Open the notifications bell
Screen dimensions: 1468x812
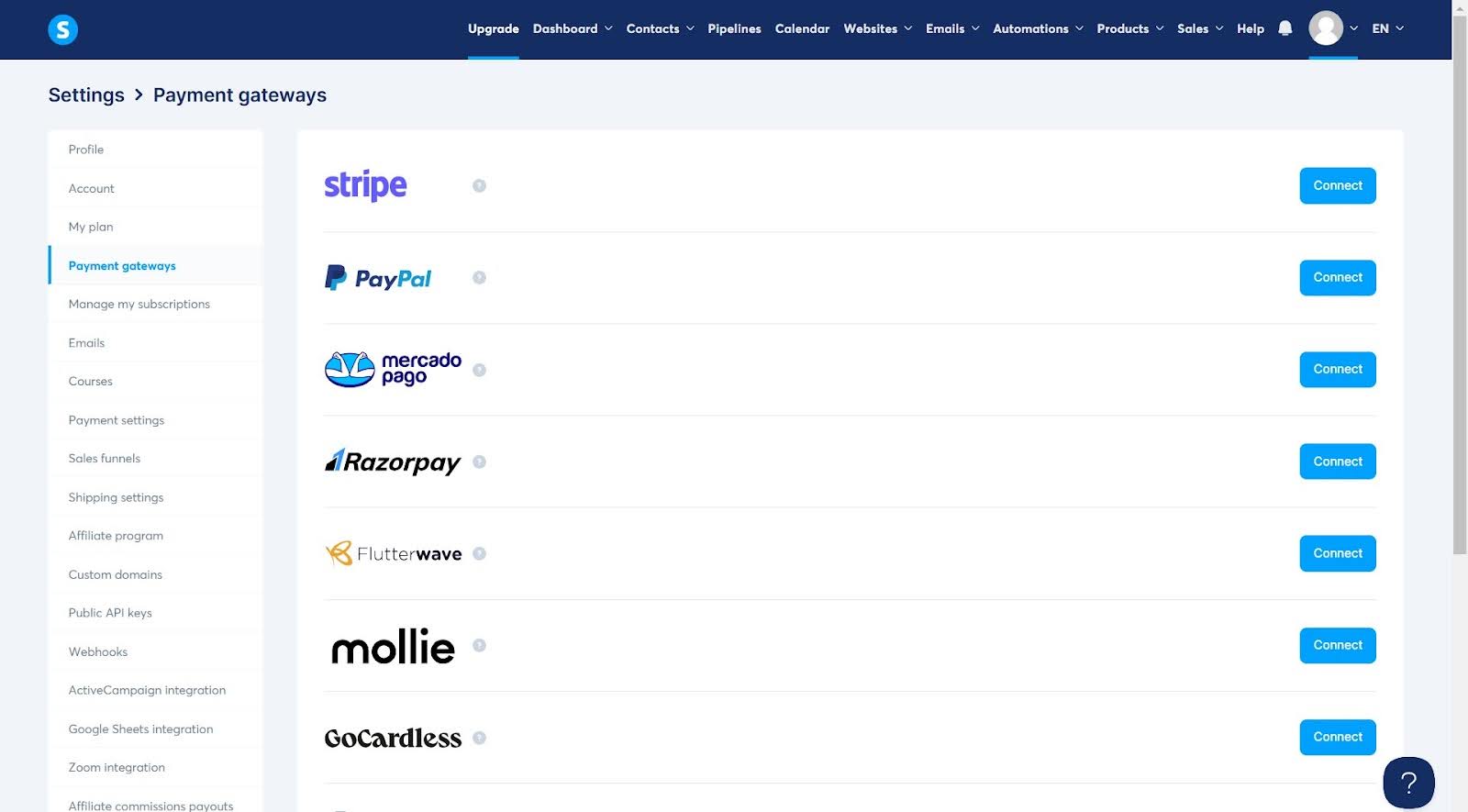1285,28
